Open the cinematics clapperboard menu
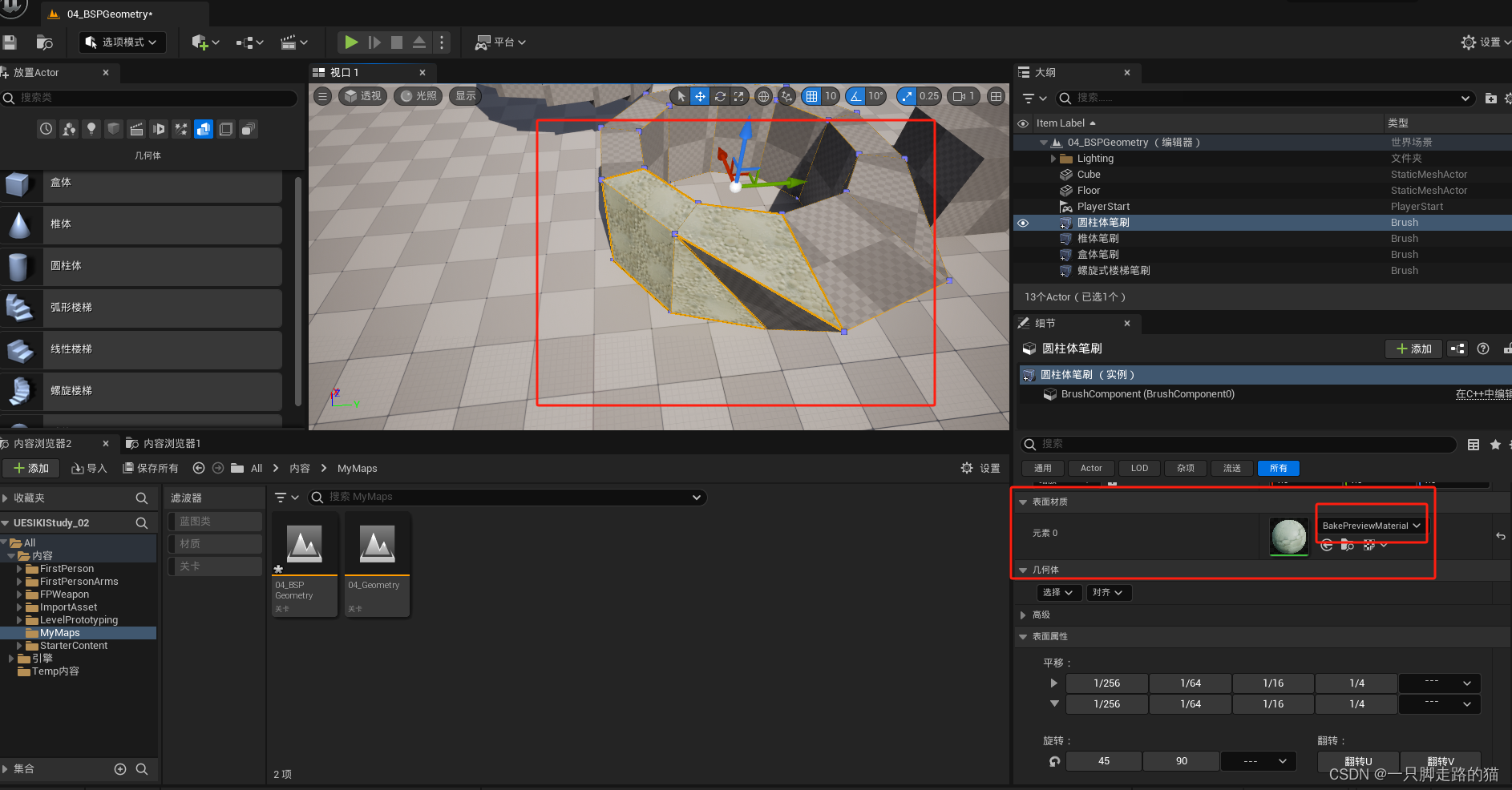This screenshot has width=1512, height=790. pyautogui.click(x=294, y=42)
